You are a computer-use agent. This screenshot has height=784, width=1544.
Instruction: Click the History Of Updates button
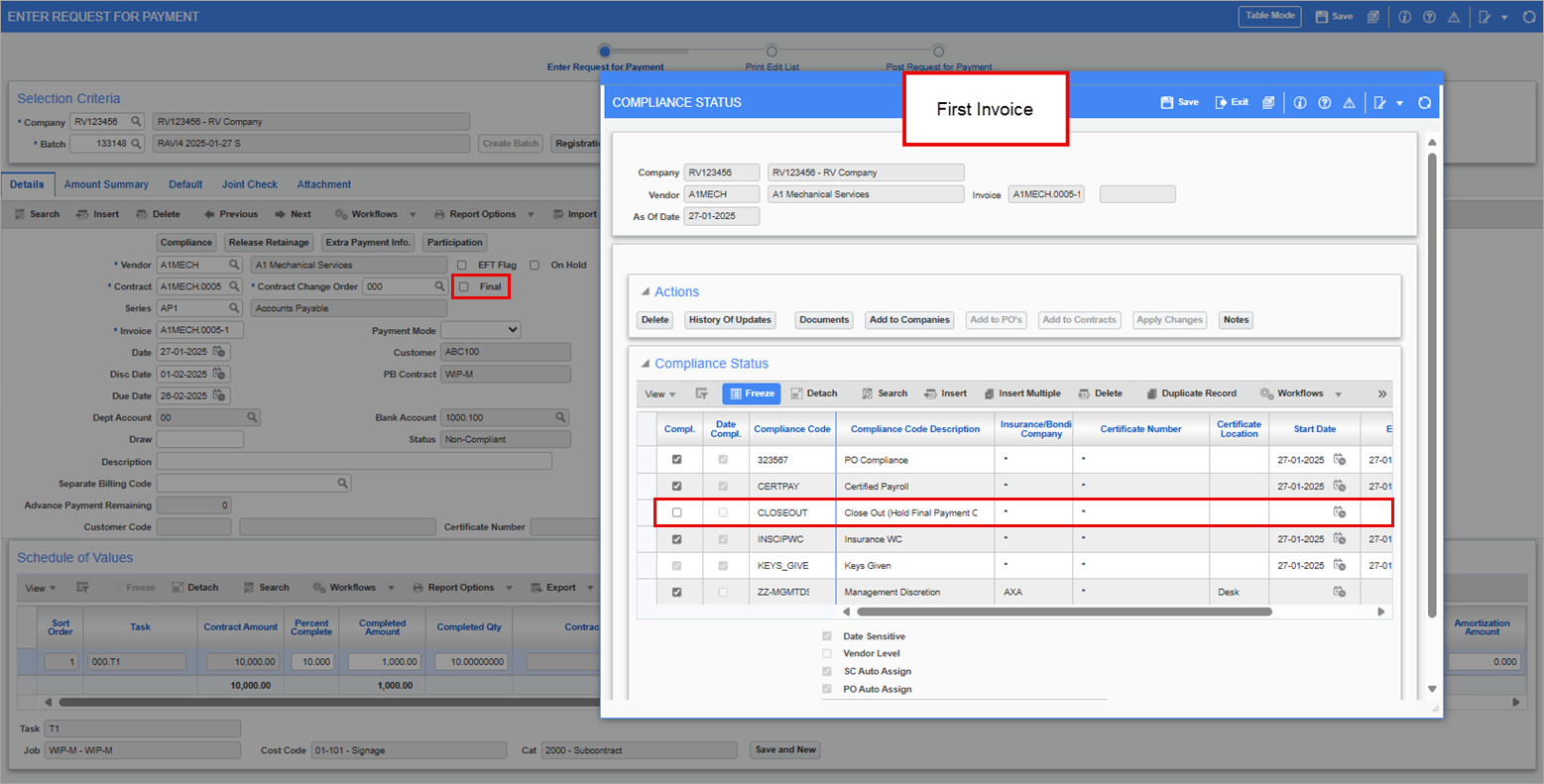pyautogui.click(x=730, y=319)
